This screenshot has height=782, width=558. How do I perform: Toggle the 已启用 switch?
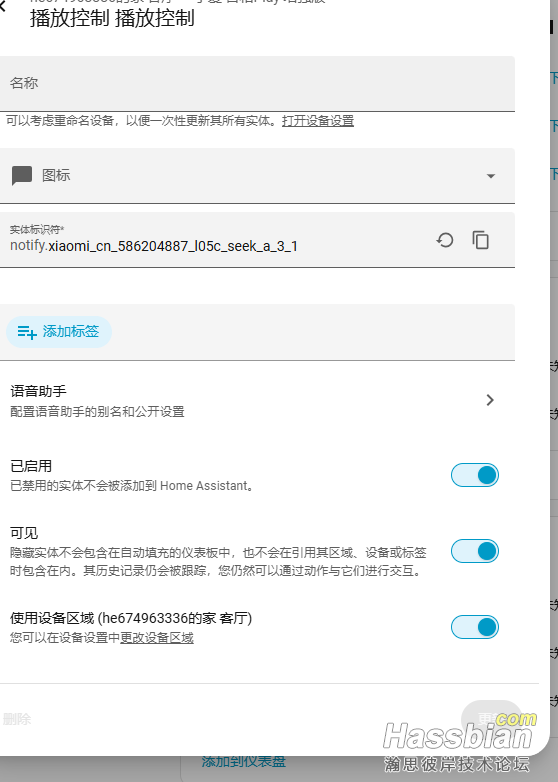tap(475, 475)
